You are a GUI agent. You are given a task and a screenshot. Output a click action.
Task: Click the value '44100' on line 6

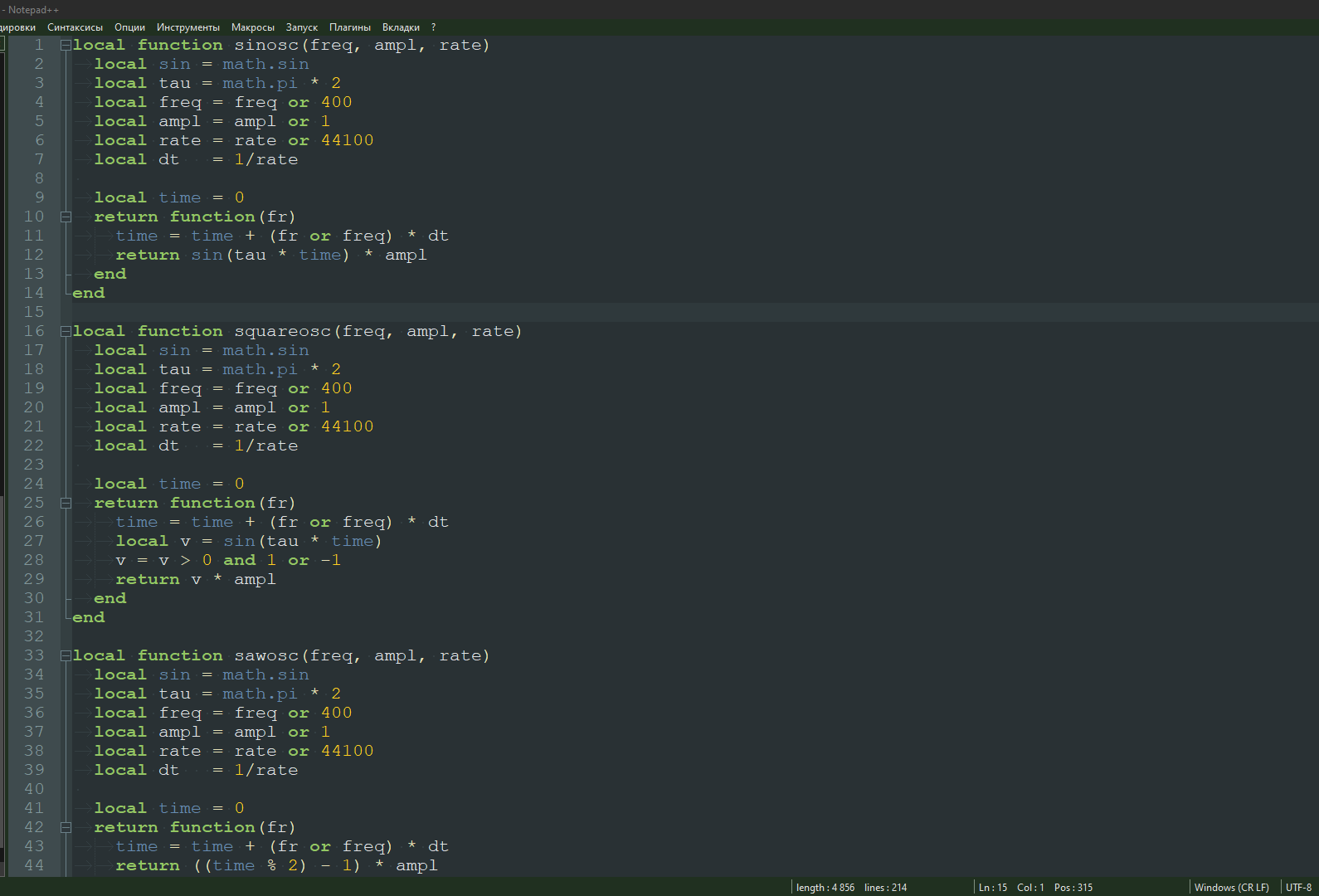click(x=348, y=140)
